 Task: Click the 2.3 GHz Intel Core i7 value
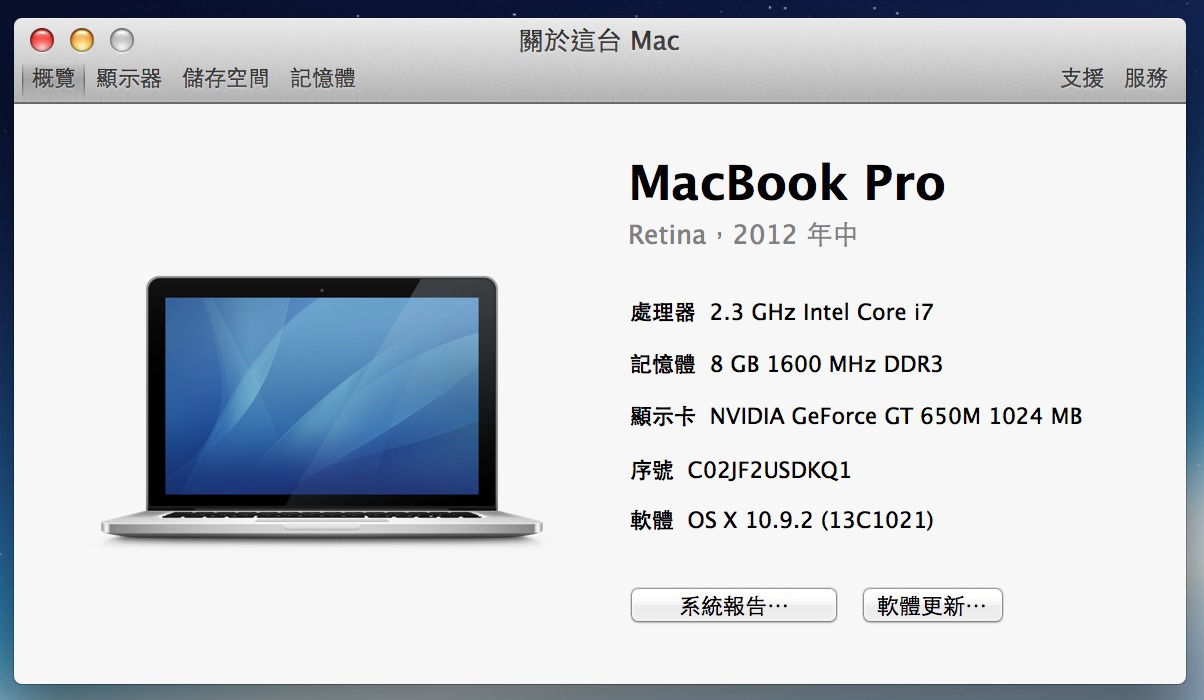[822, 312]
